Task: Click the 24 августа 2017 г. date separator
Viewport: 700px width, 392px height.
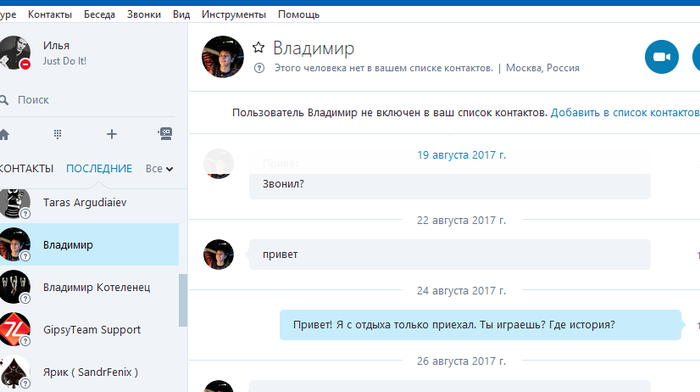Action: (462, 291)
